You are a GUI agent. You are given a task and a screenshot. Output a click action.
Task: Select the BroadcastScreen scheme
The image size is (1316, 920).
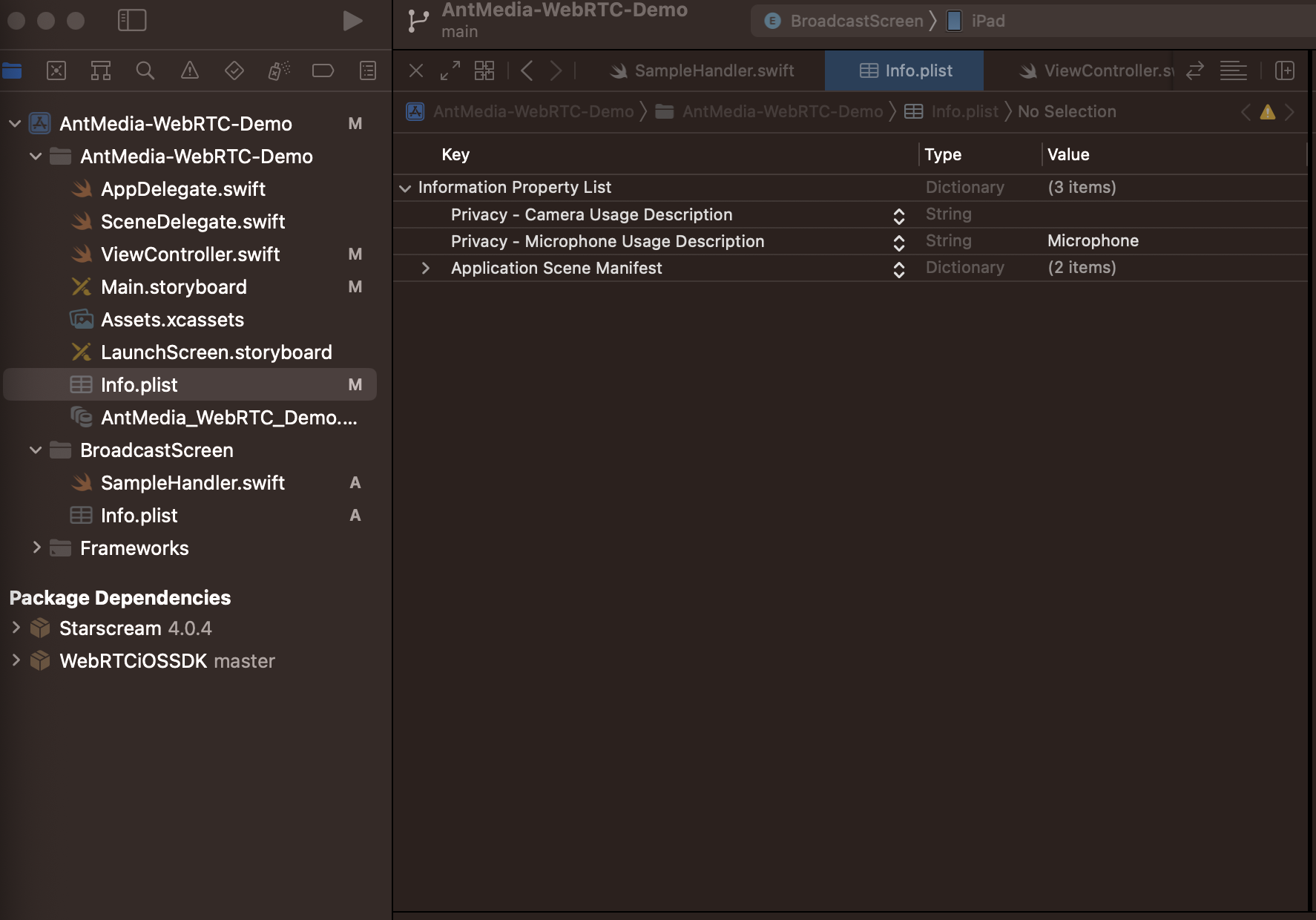point(844,21)
